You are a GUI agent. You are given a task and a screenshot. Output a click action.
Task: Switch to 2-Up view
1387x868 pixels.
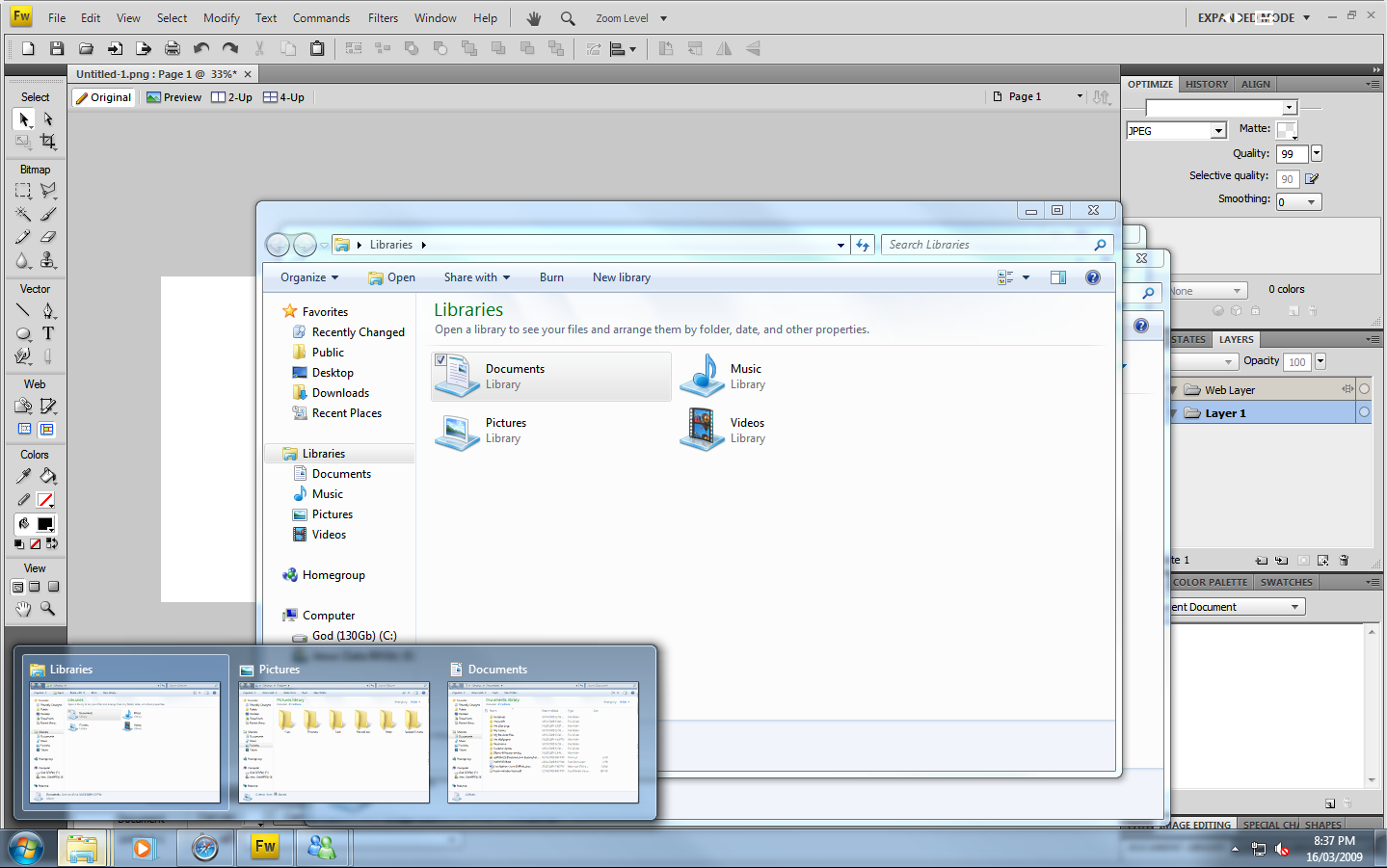(232, 97)
